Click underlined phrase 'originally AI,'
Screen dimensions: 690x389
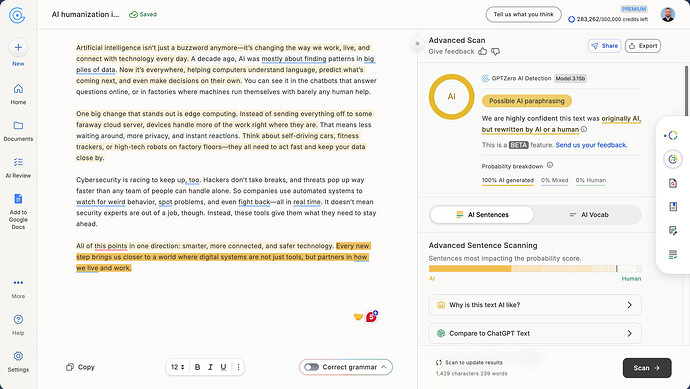pos(621,118)
